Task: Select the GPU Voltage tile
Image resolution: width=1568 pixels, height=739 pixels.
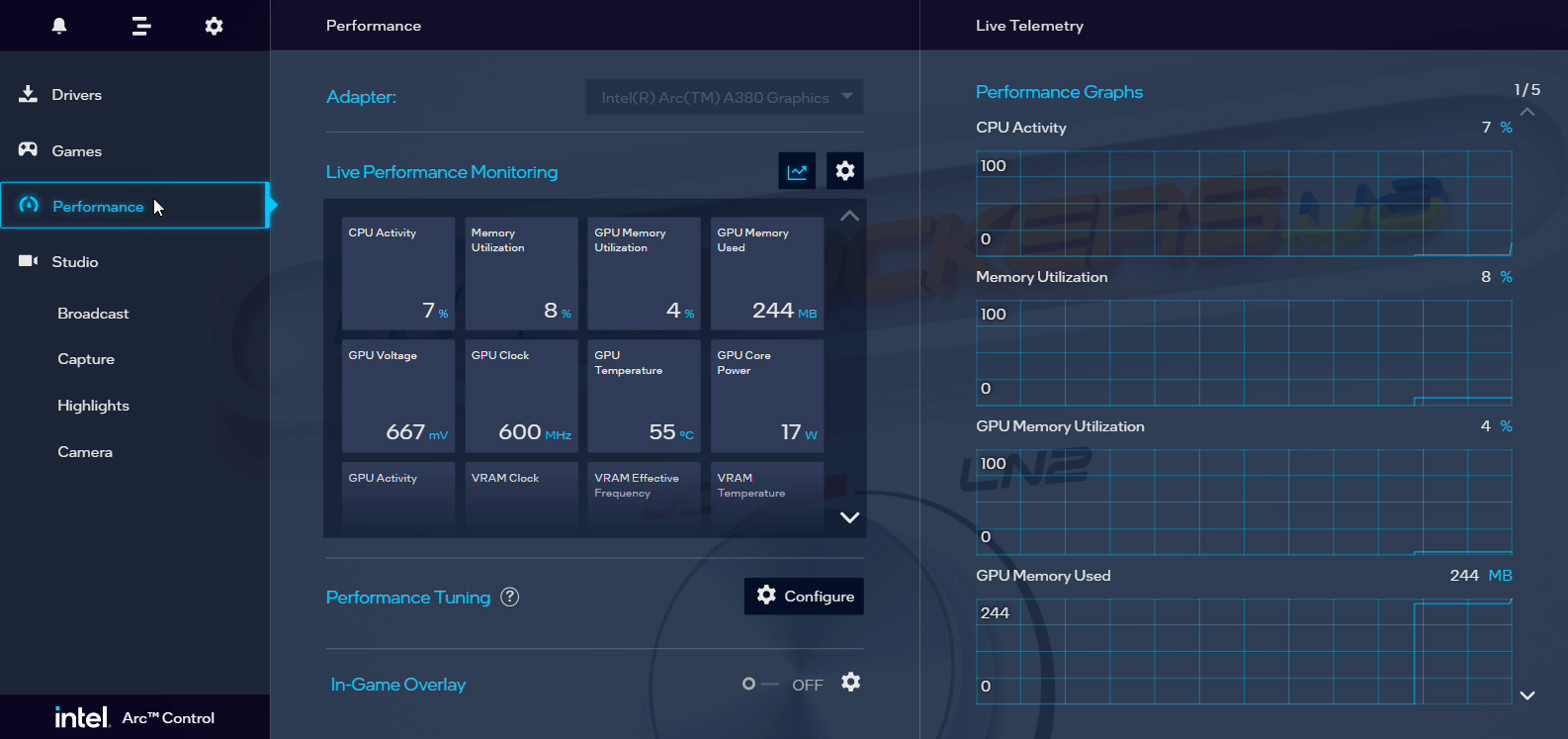Action: (398, 397)
